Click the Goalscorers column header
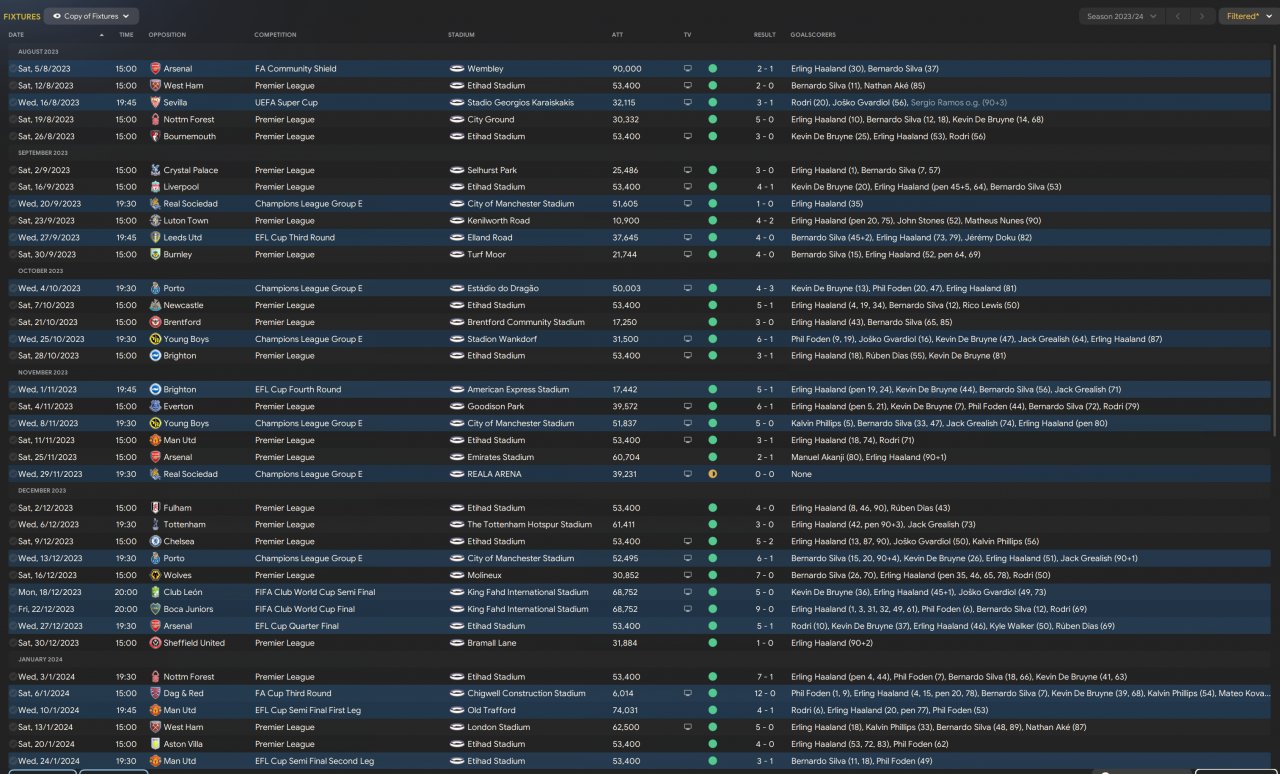 [x=812, y=35]
